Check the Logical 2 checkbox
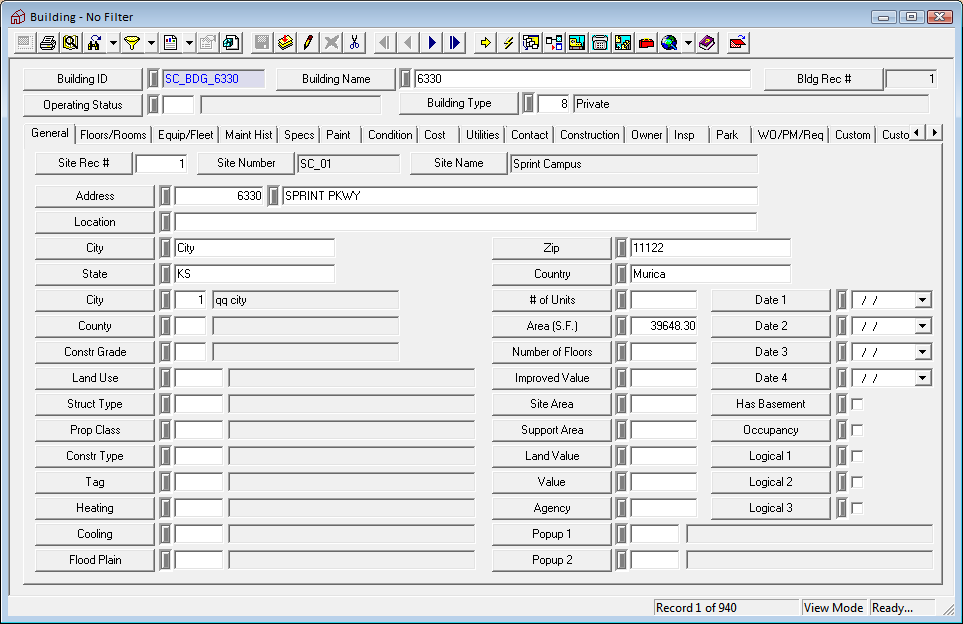Screen dimensions: 963x624 tap(857, 482)
